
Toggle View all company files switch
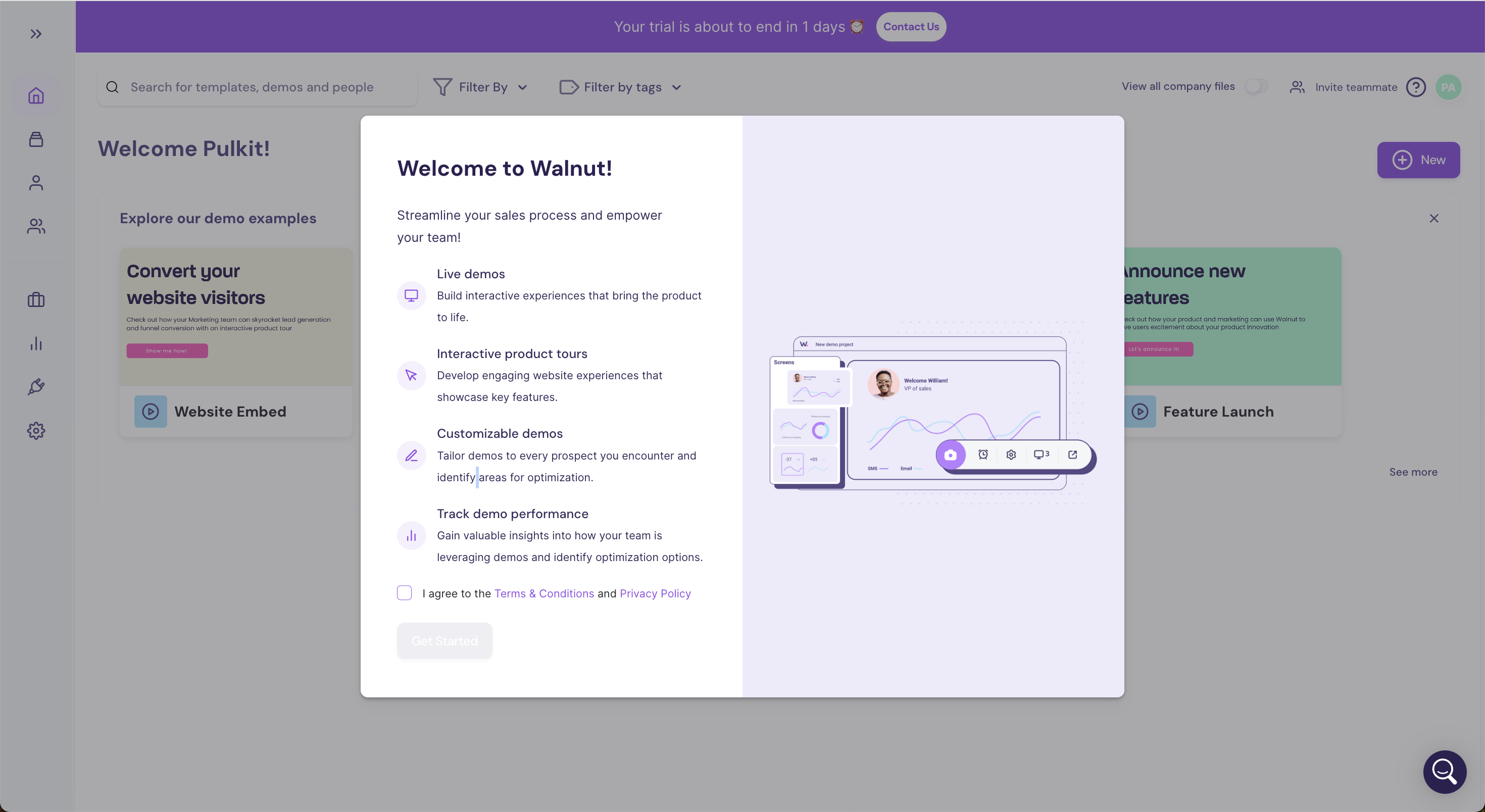(x=1256, y=86)
